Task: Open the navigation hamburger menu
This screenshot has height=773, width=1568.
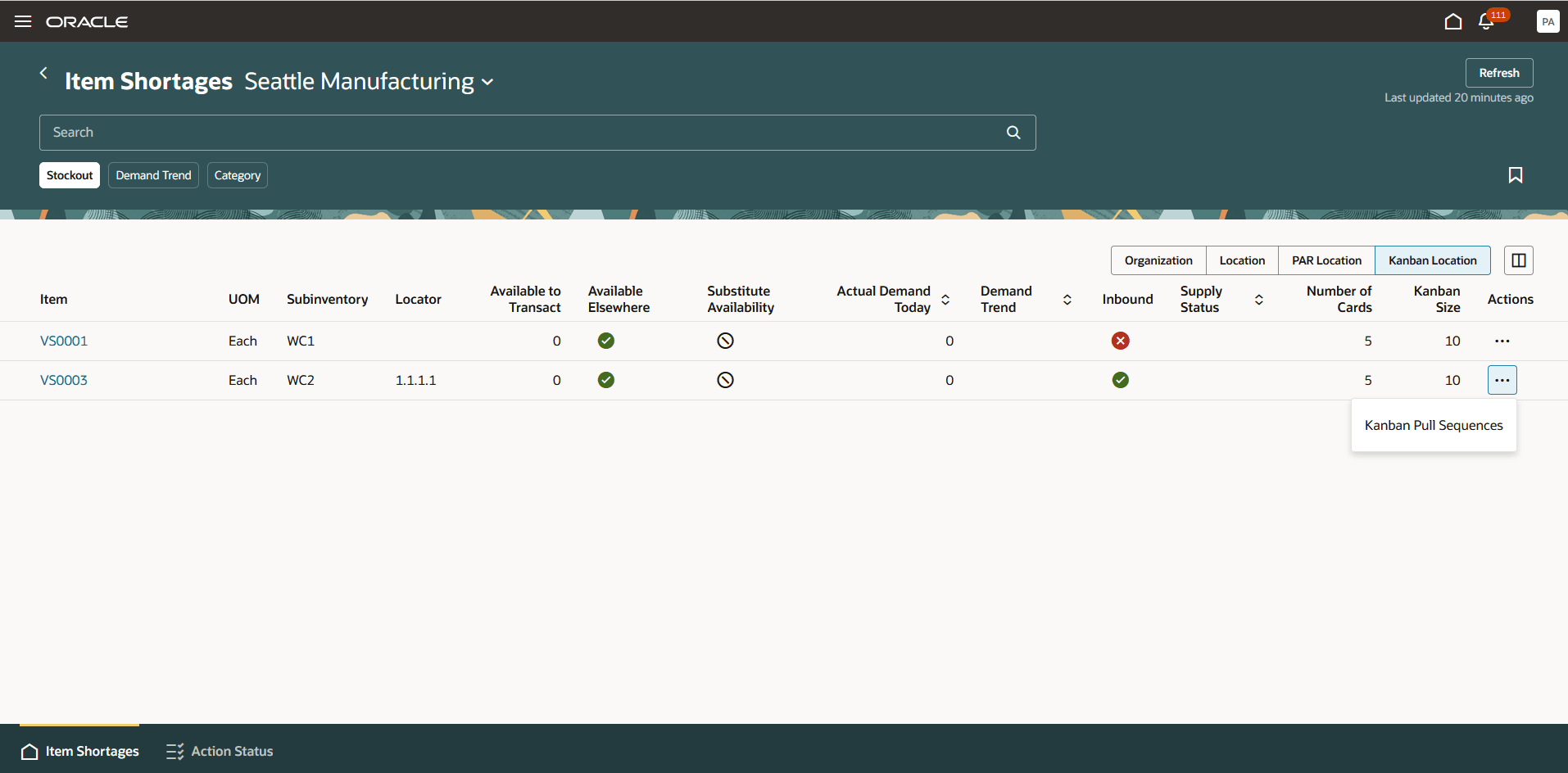Action: click(x=22, y=21)
